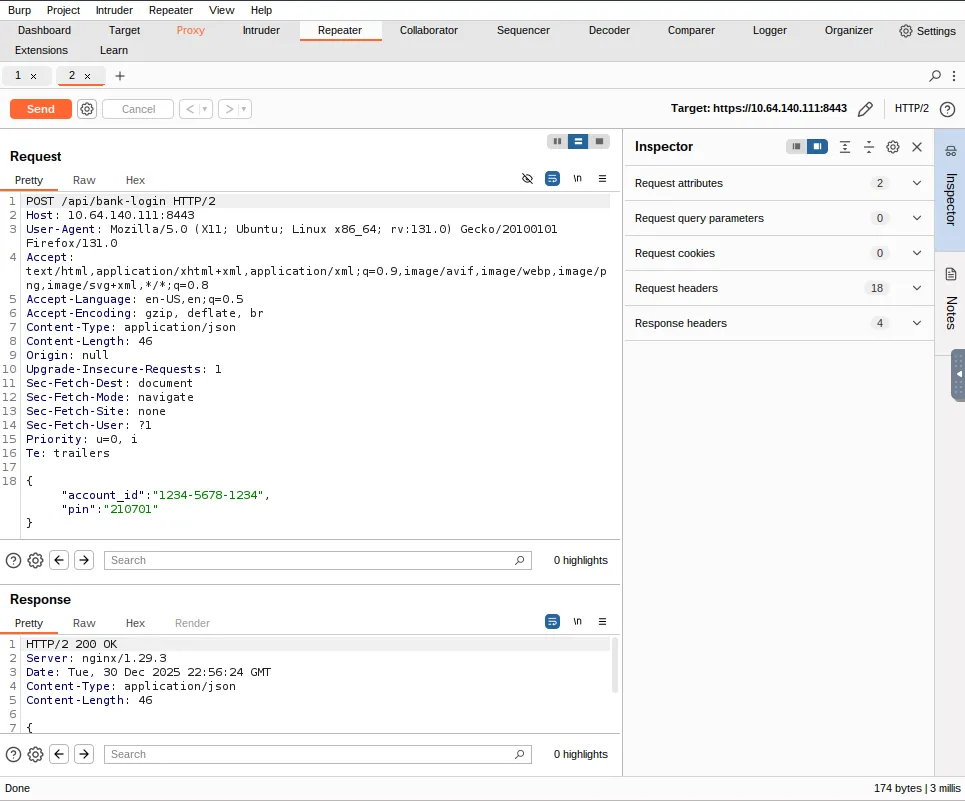The width and height of the screenshot is (965, 801).
Task: Toggle show newline characters in Response
Action: click(x=577, y=622)
